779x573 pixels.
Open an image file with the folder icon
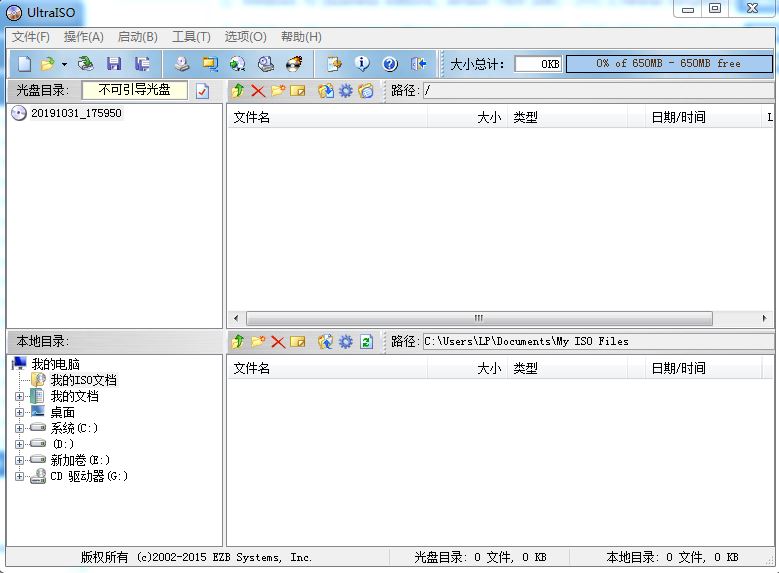click(x=47, y=64)
